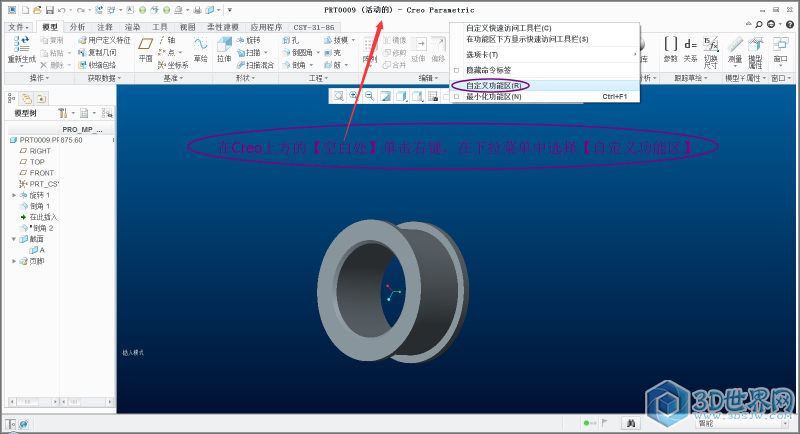Image resolution: width=800 pixels, height=434 pixels.
Task: Open the 文件 menu
Action: click(19, 27)
